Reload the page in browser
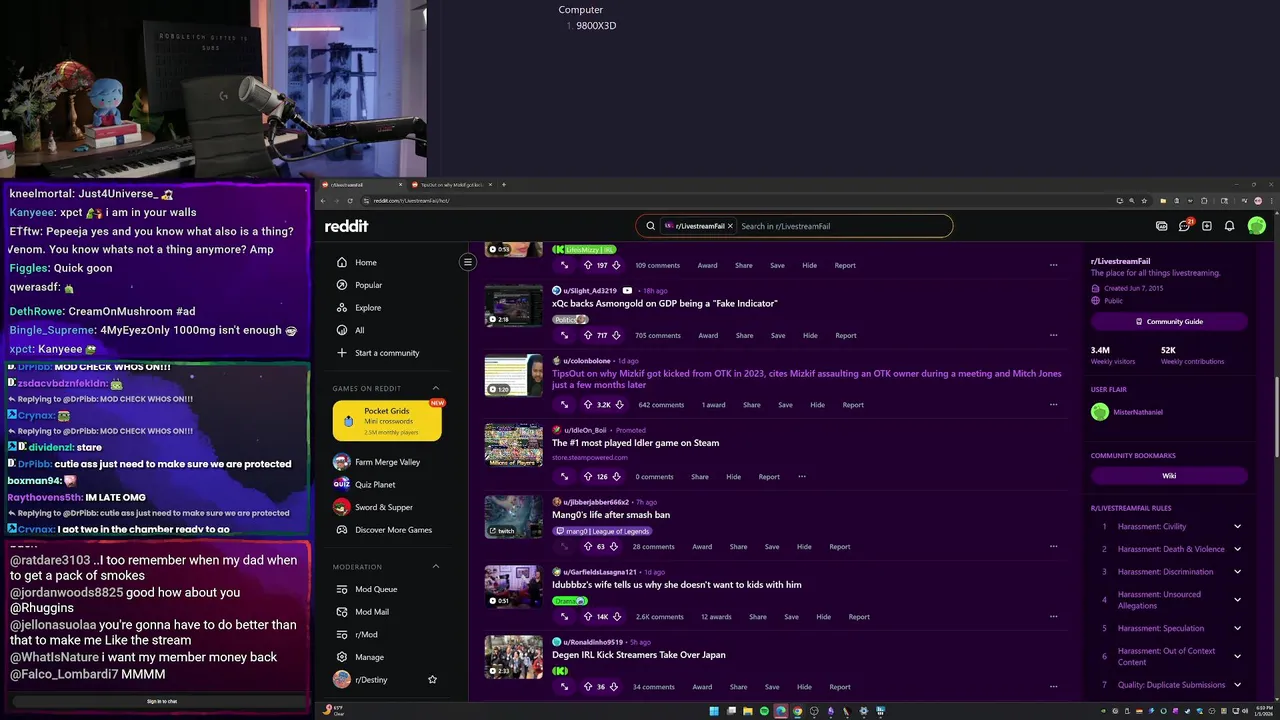 (x=350, y=200)
